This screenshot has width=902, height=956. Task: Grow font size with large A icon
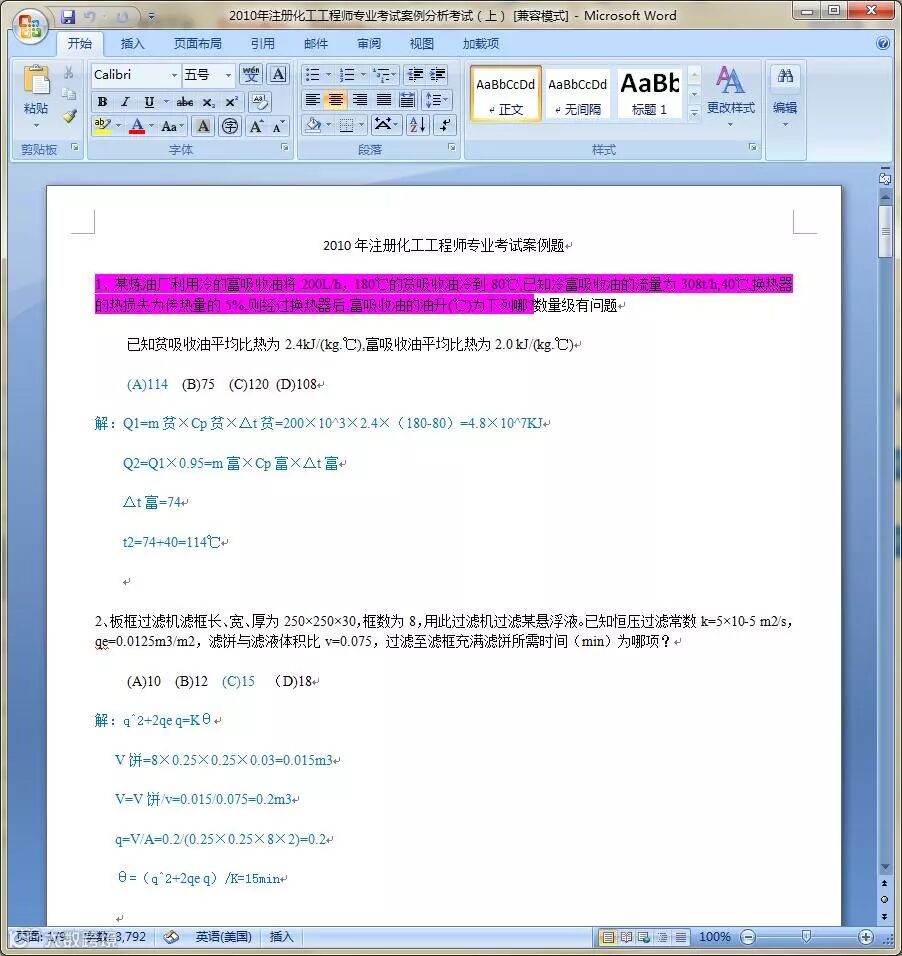[256, 126]
